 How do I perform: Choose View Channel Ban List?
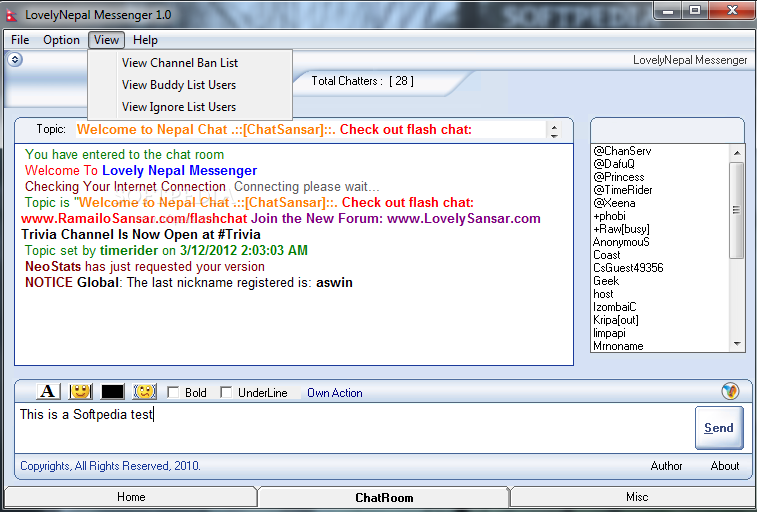coord(190,63)
